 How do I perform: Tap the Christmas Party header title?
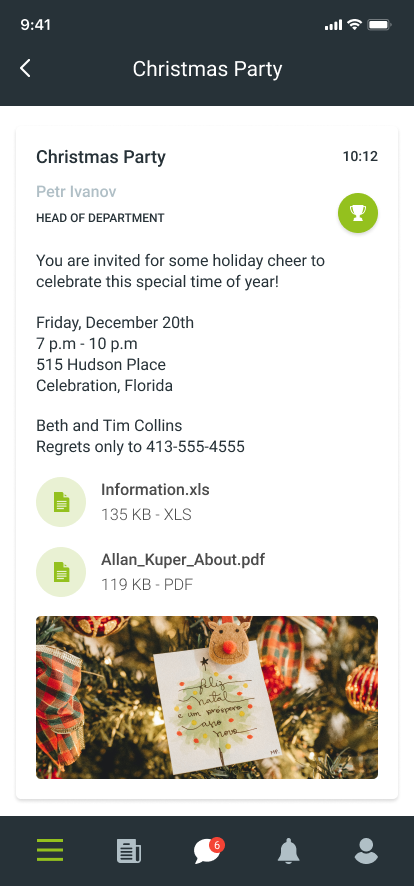[207, 69]
